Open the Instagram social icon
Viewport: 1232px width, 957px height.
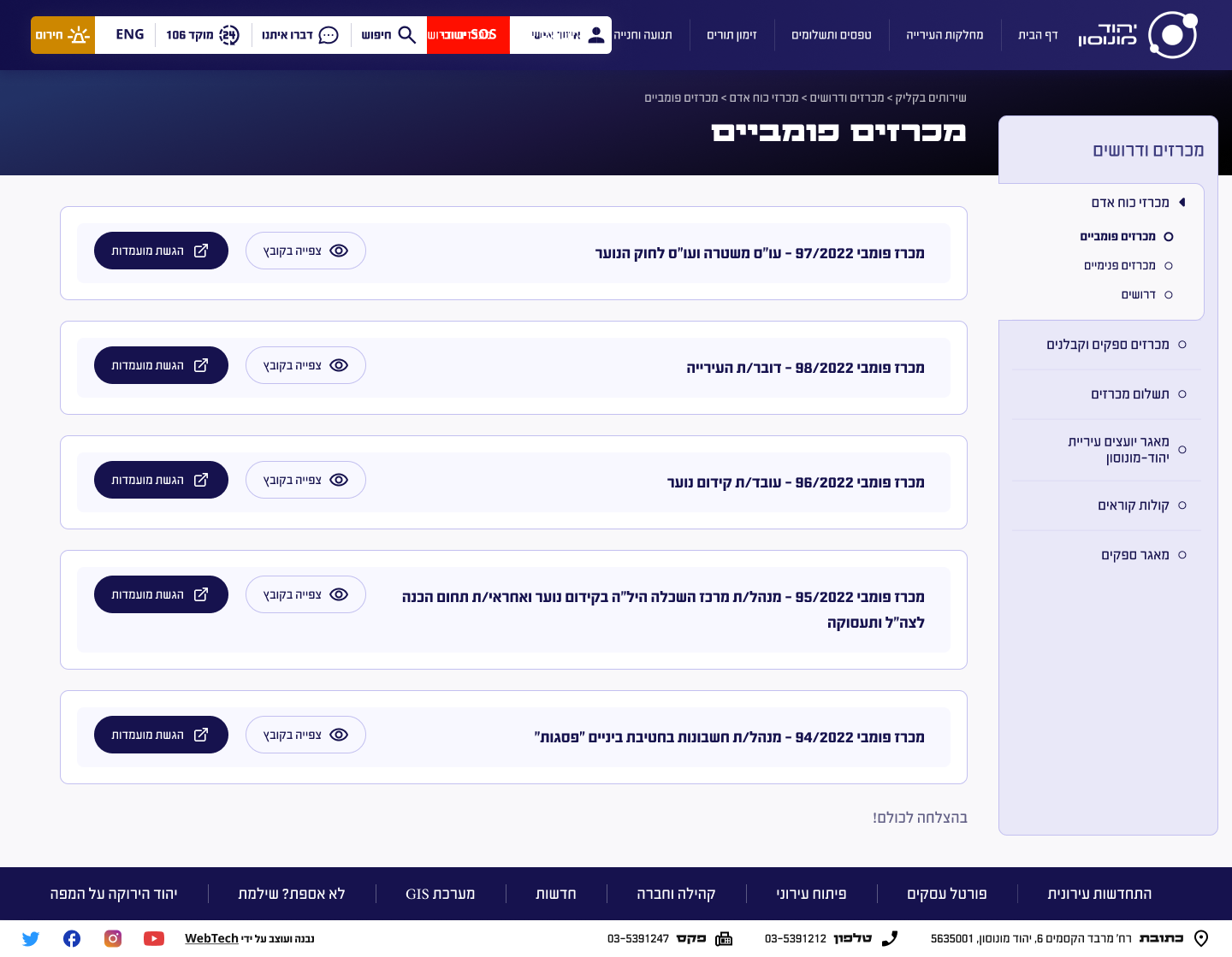pyautogui.click(x=113, y=938)
